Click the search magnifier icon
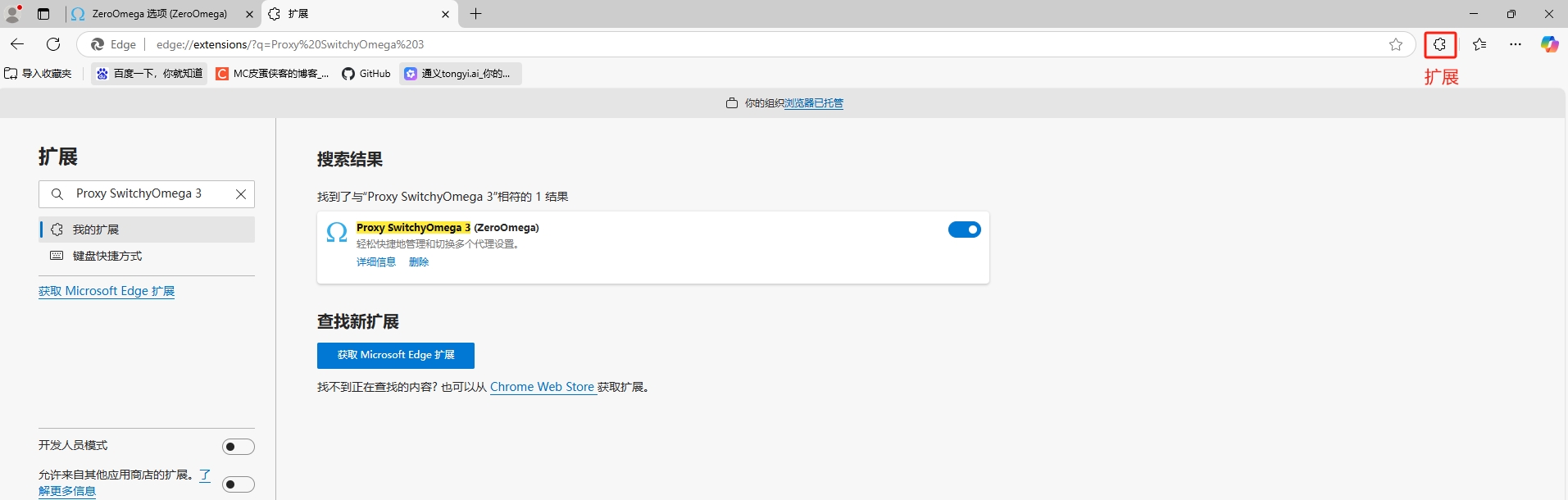 [x=57, y=194]
